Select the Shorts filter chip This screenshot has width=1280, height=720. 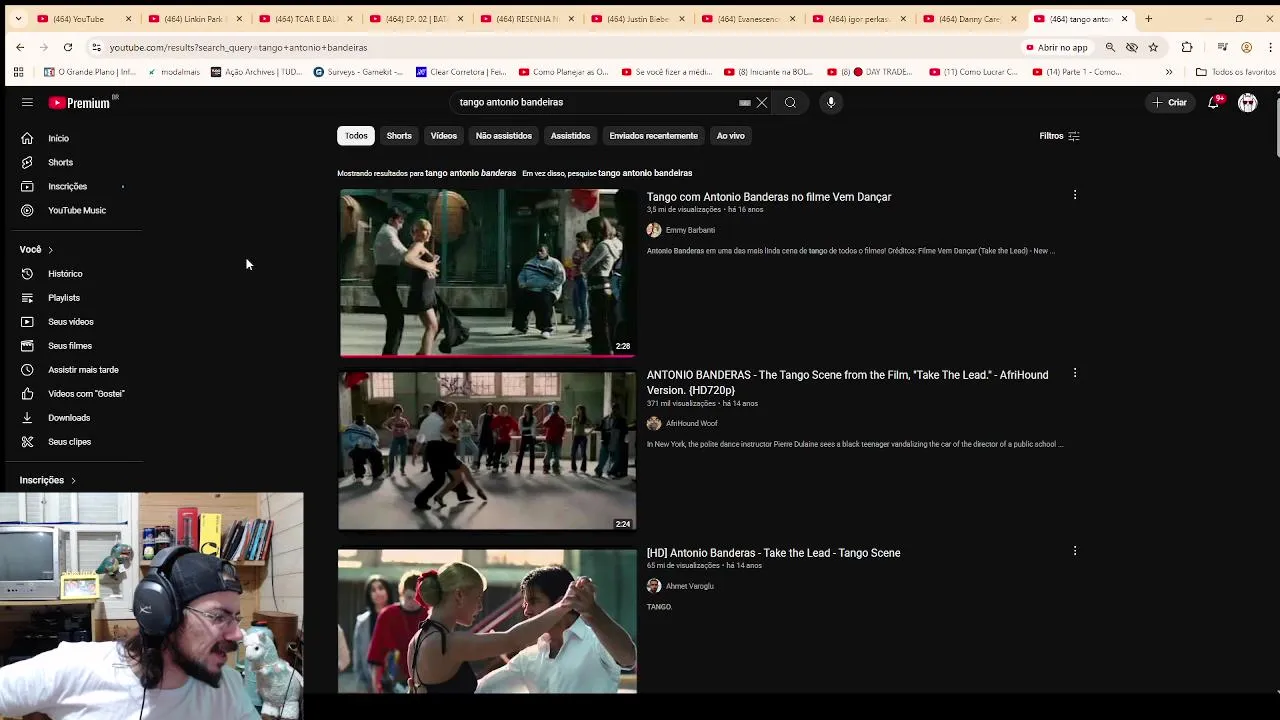[399, 136]
